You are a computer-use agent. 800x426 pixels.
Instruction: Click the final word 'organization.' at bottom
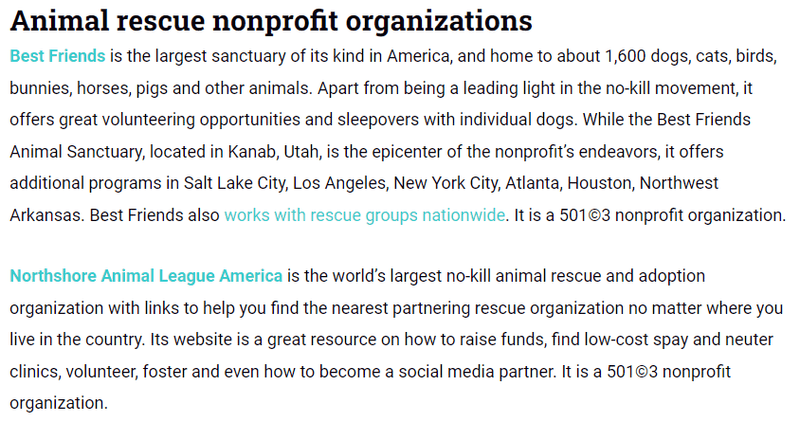click(59, 403)
